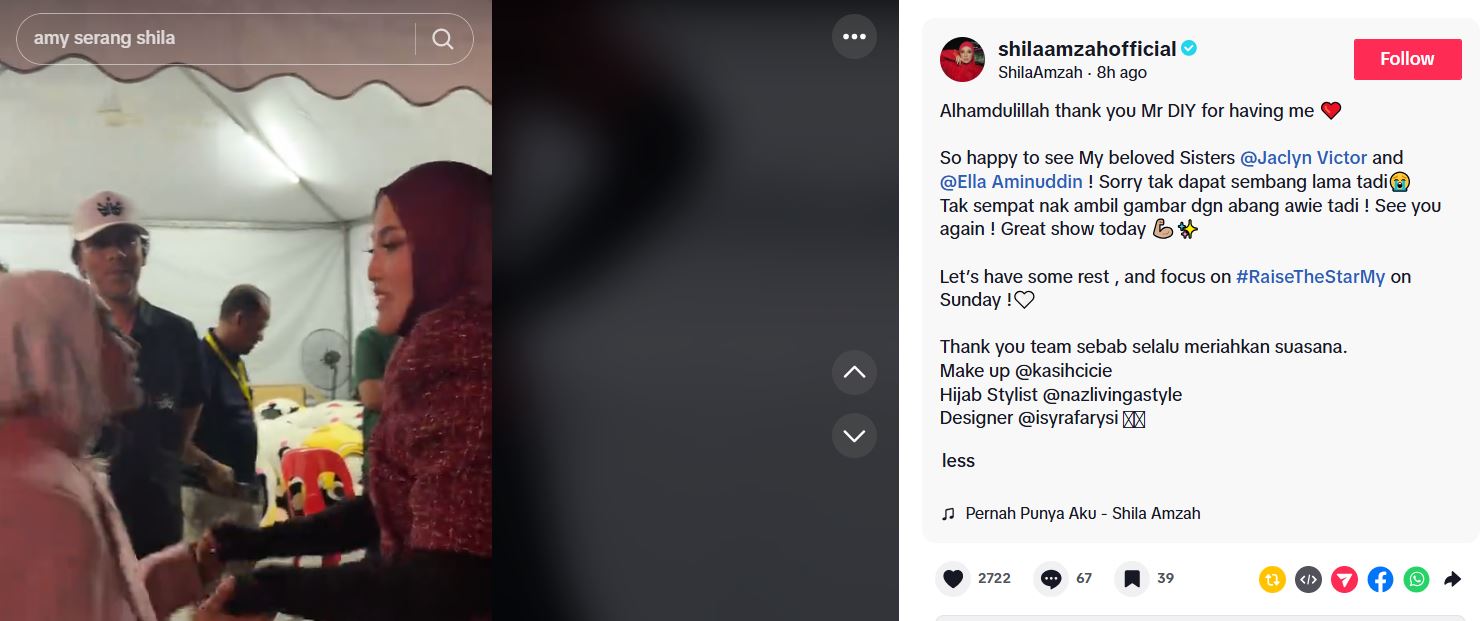
Task: Click the search magnifier icon
Action: coord(443,39)
